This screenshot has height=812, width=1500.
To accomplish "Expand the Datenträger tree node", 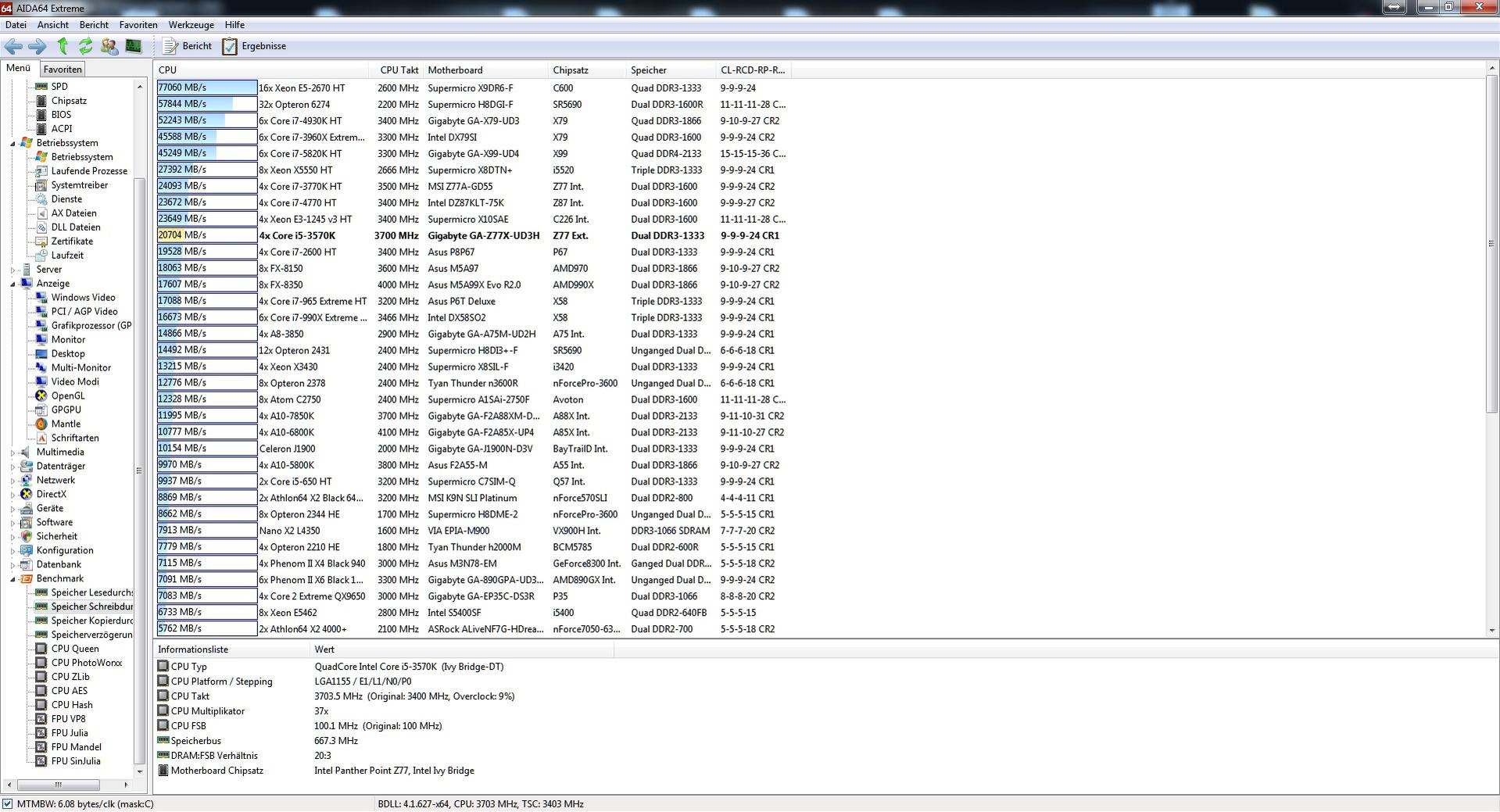I will [x=13, y=467].
